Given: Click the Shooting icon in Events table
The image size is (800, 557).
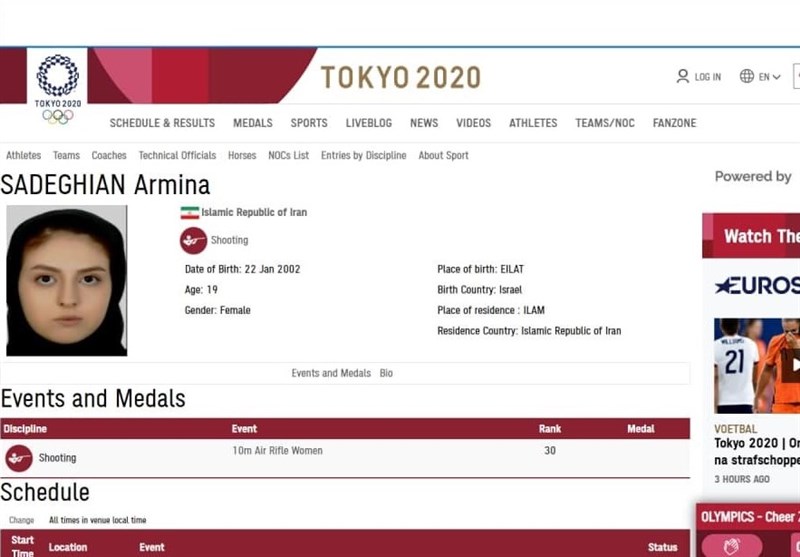Looking at the screenshot, I should (x=19, y=458).
